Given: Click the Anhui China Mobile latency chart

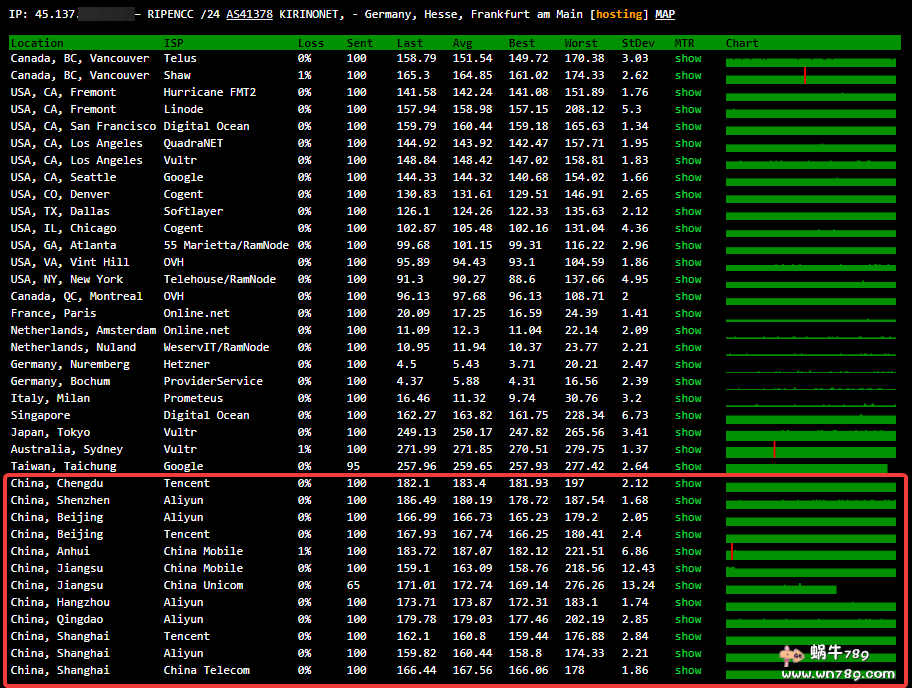Looking at the screenshot, I should click(x=810, y=552).
